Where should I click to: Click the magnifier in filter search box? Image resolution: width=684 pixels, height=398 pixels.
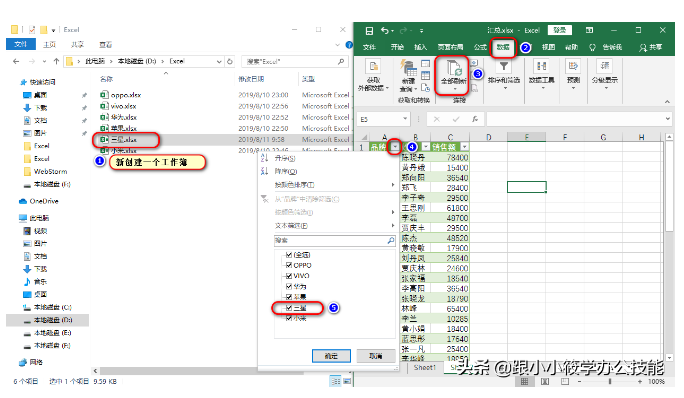[390, 240]
